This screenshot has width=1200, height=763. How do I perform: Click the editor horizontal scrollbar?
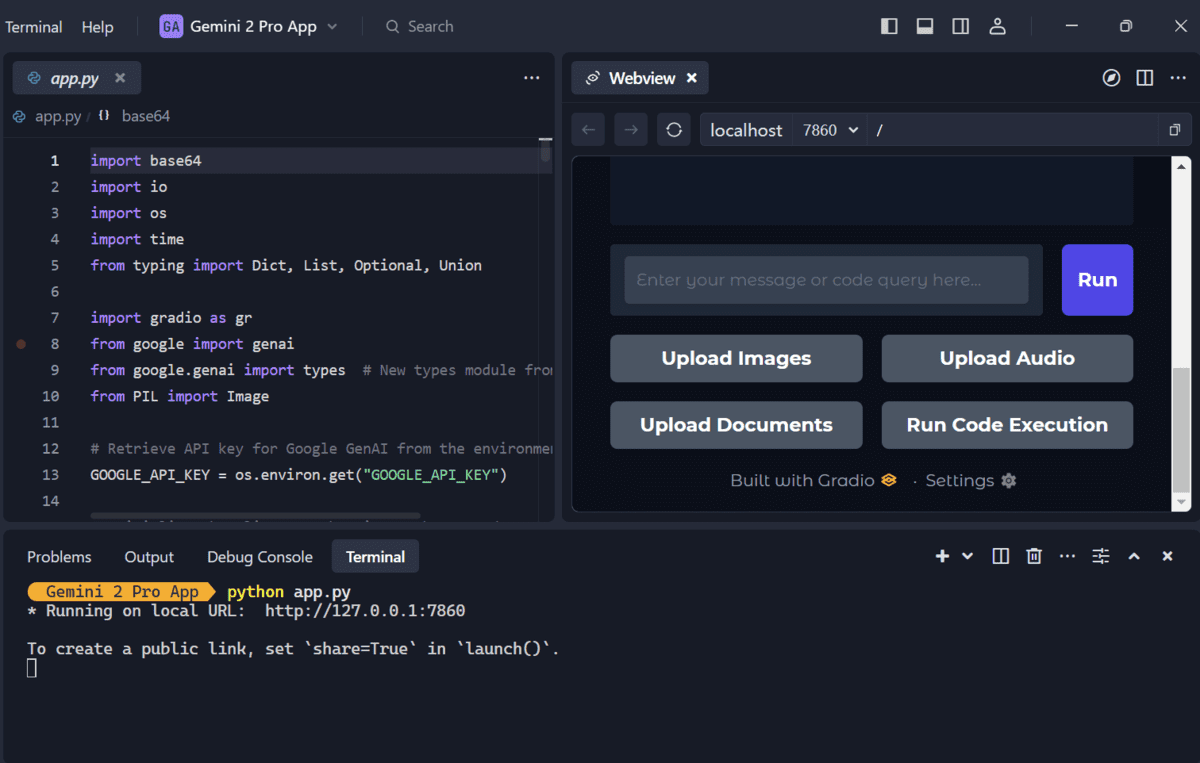(x=255, y=515)
